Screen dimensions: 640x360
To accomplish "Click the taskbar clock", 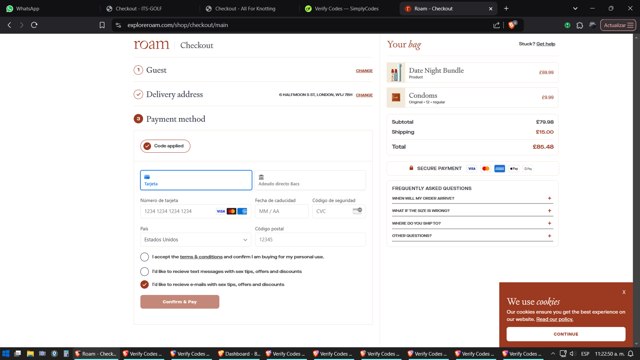I will coord(609,353).
